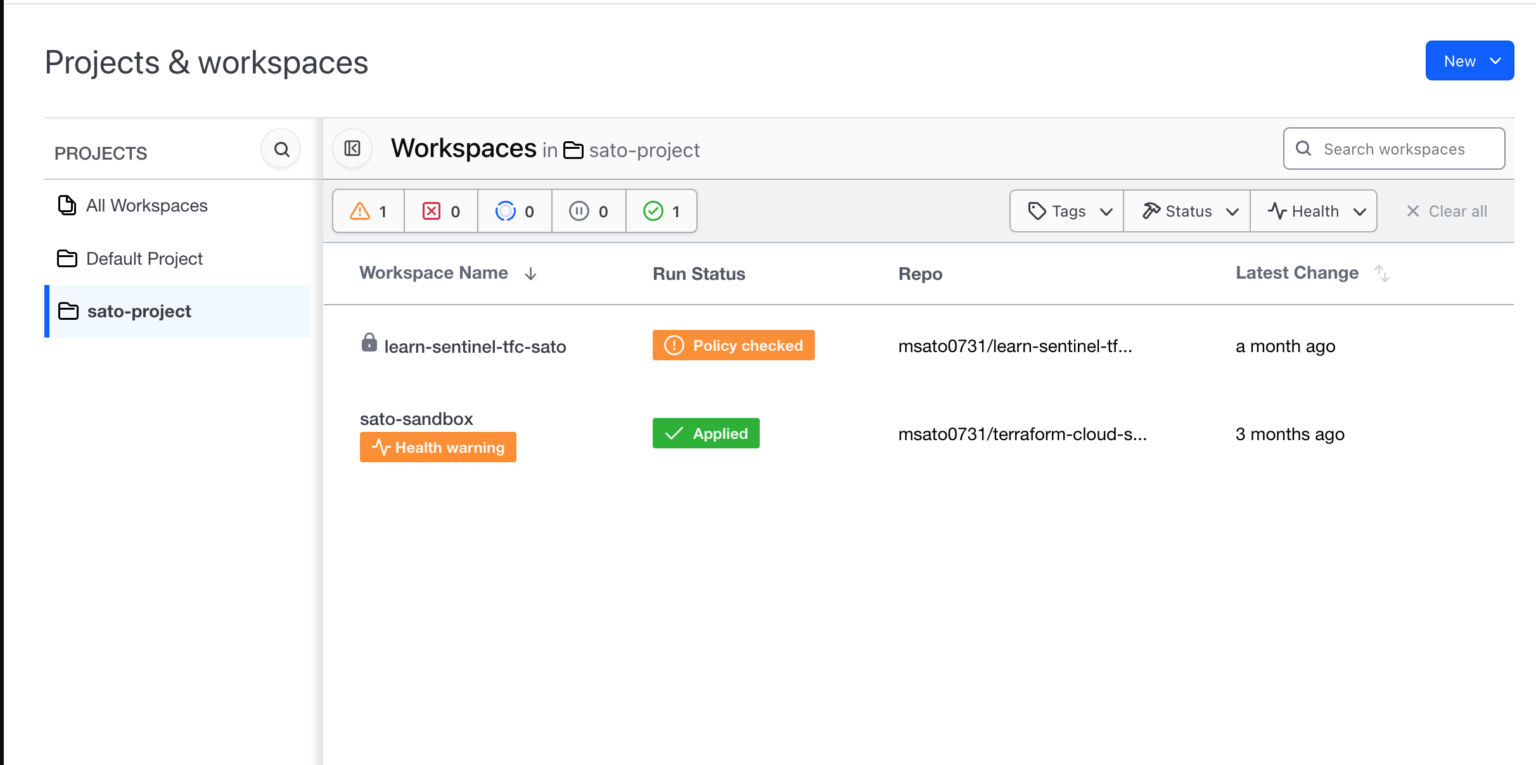Image resolution: width=1536 pixels, height=765 pixels.
Task: Click the Health warning badge on sato-sandbox
Action: [x=437, y=447]
